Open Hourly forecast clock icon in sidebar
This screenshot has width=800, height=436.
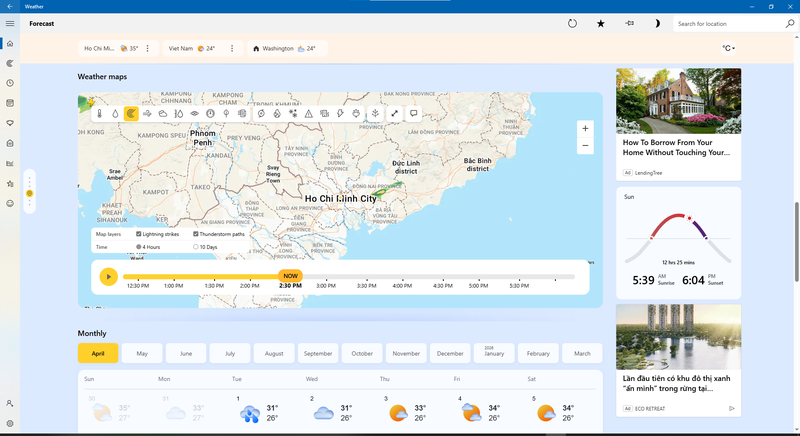tap(10, 83)
